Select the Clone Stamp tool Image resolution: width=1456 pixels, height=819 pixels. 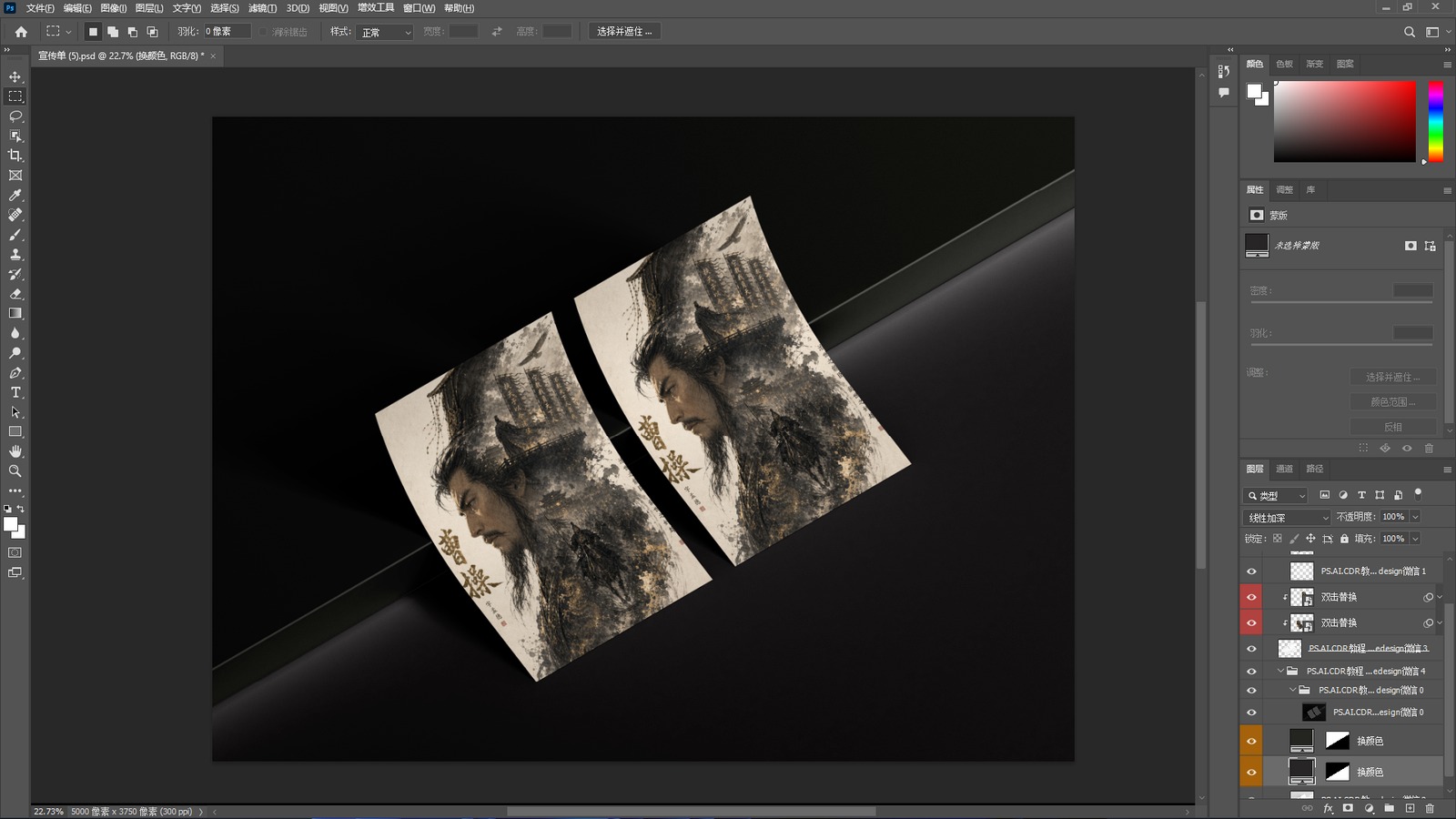15,255
